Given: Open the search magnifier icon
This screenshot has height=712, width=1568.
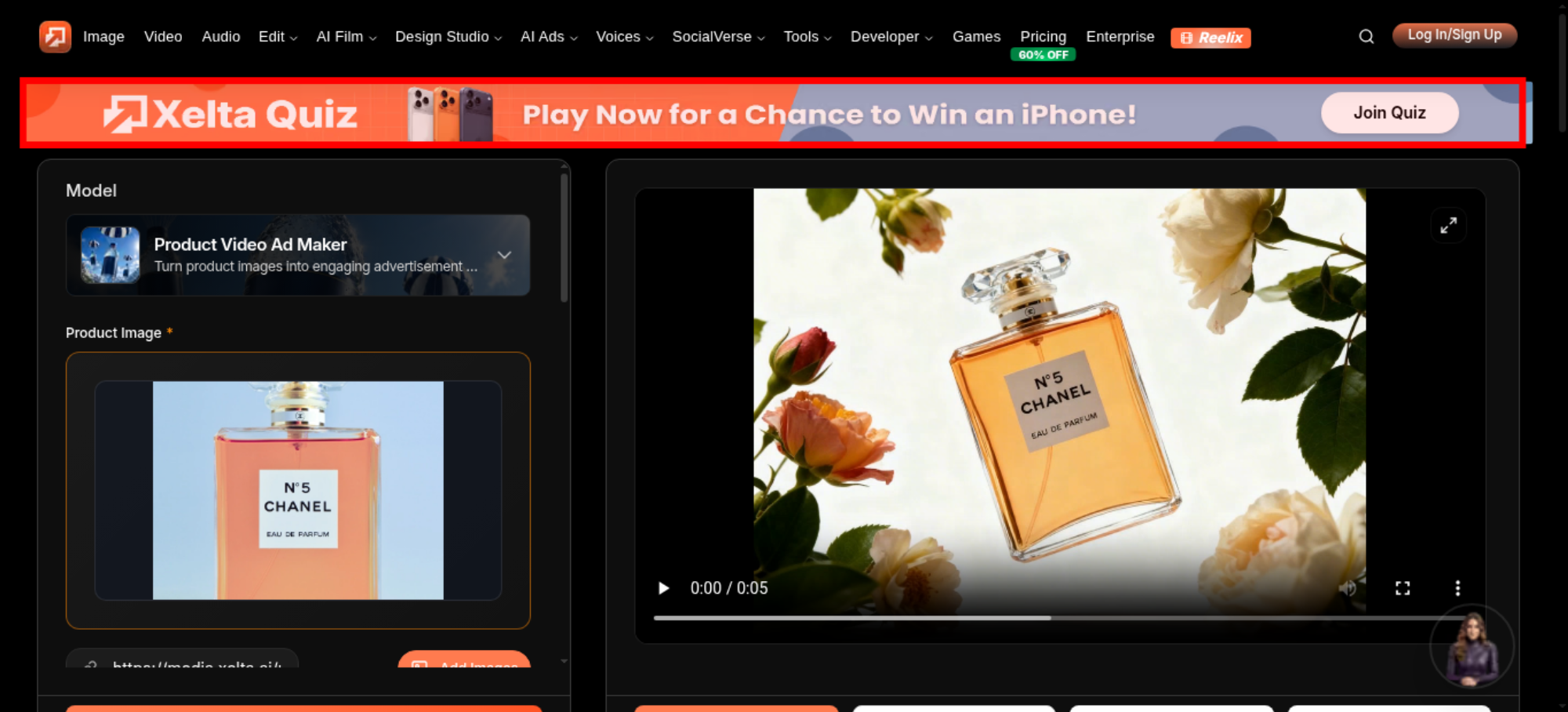Looking at the screenshot, I should pos(1367,37).
